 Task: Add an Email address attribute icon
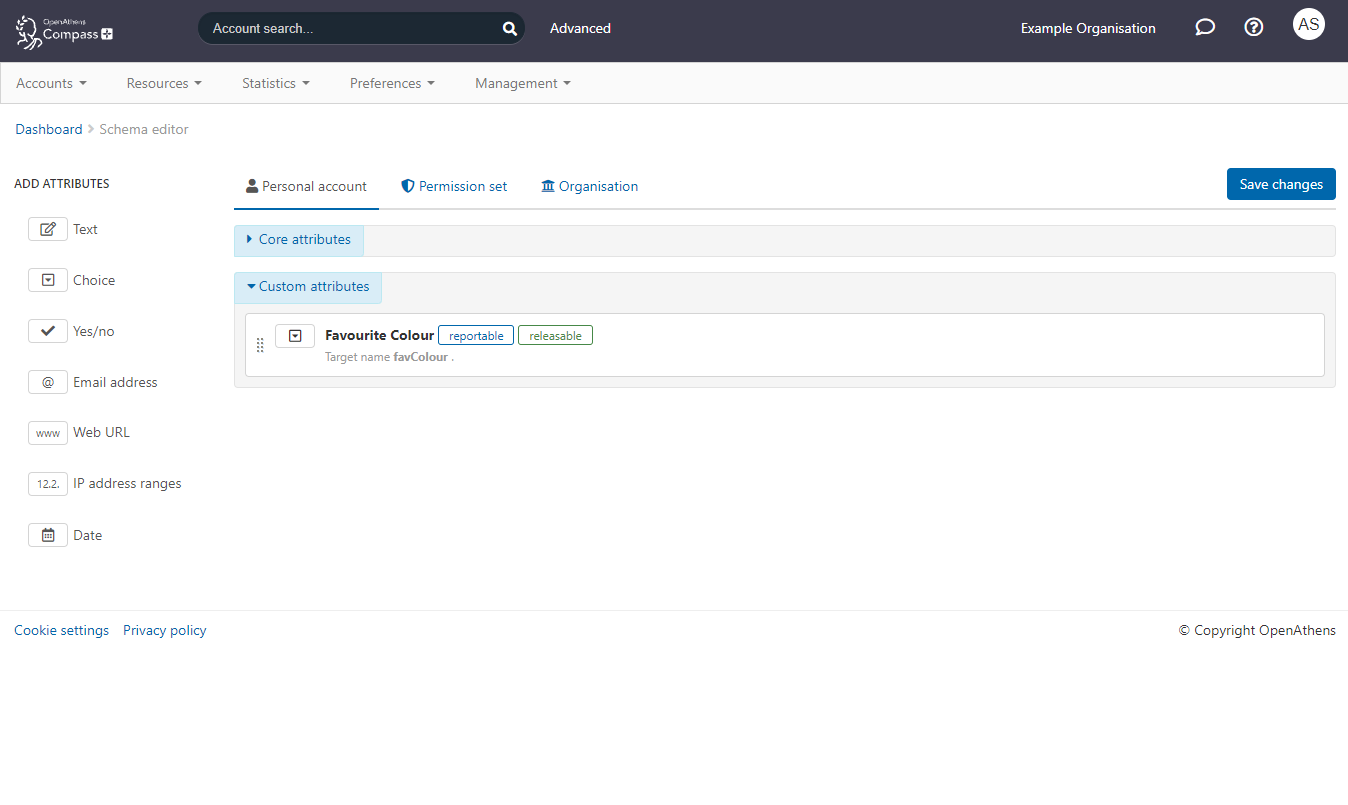click(x=48, y=382)
